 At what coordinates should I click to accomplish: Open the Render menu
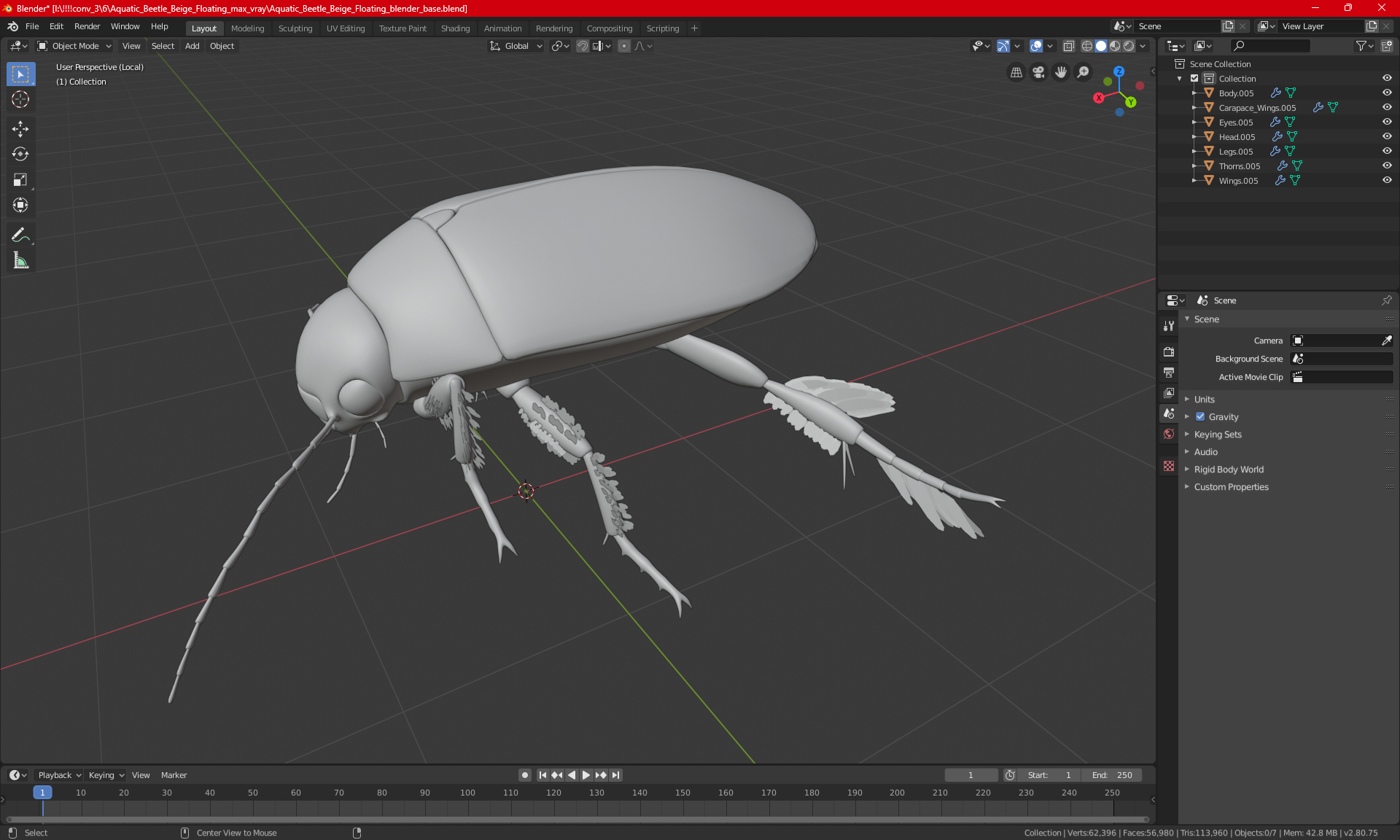coord(87,26)
